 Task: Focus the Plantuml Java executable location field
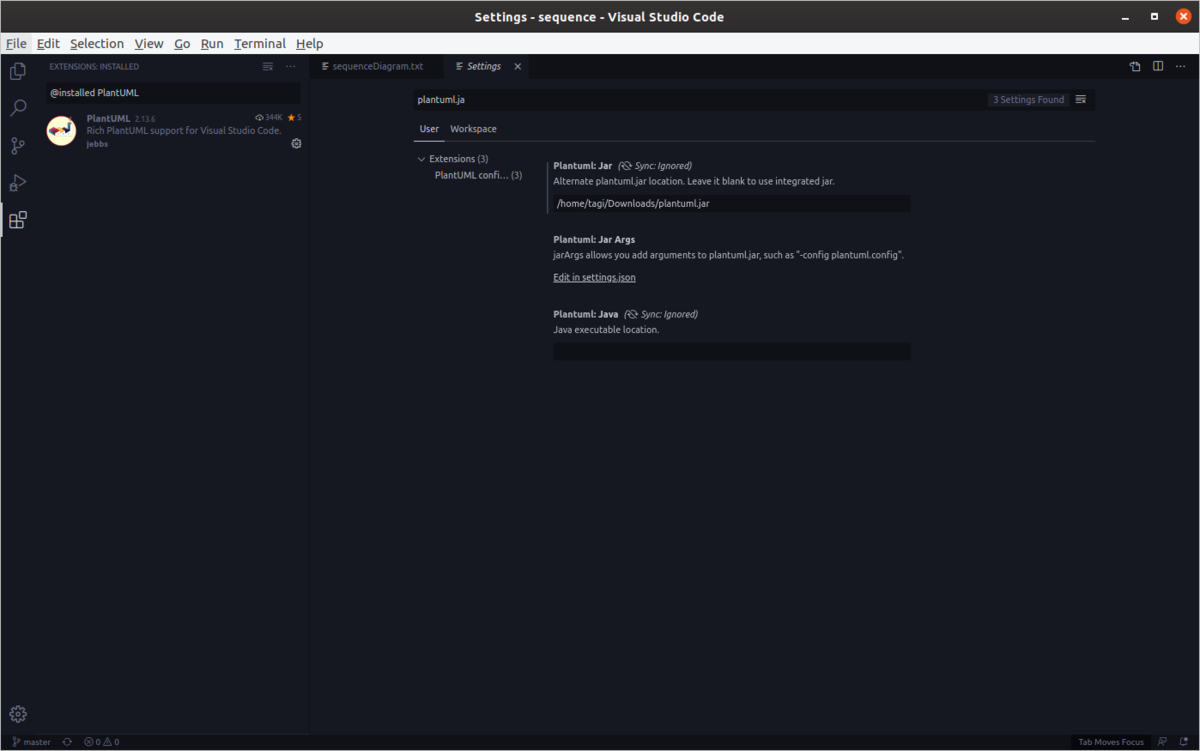(x=732, y=351)
